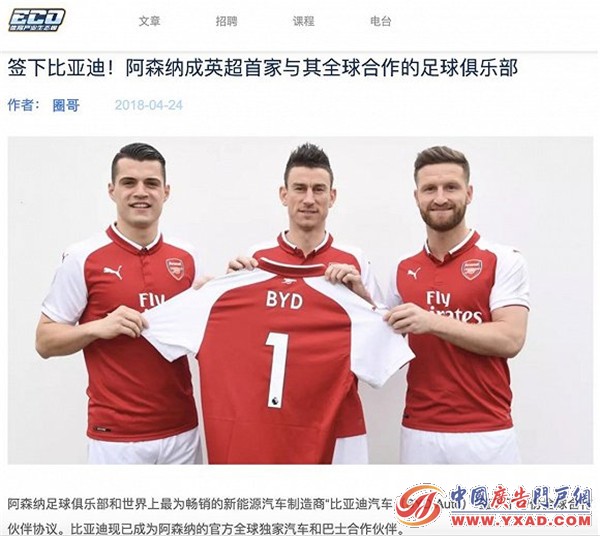Screen dimensions: 600x536
Task: Click the red swirl watermark logo
Action: [x=420, y=504]
